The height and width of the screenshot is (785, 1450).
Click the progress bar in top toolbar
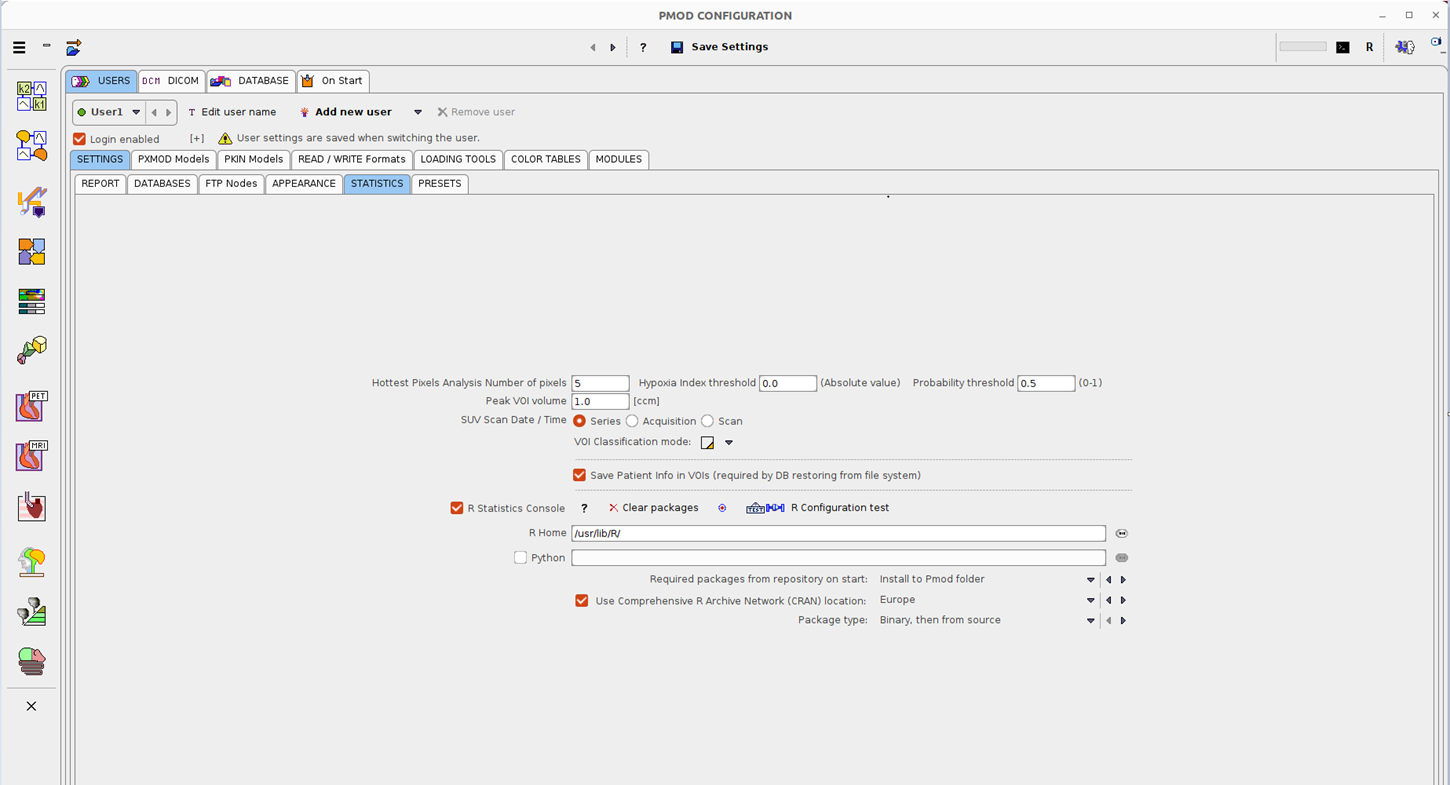pyautogui.click(x=1303, y=47)
